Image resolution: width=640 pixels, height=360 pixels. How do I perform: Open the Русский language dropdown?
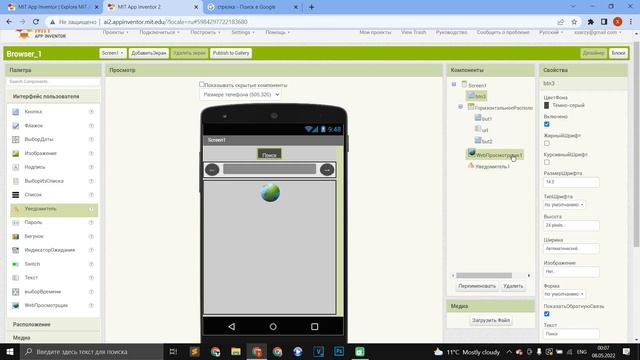click(x=551, y=32)
